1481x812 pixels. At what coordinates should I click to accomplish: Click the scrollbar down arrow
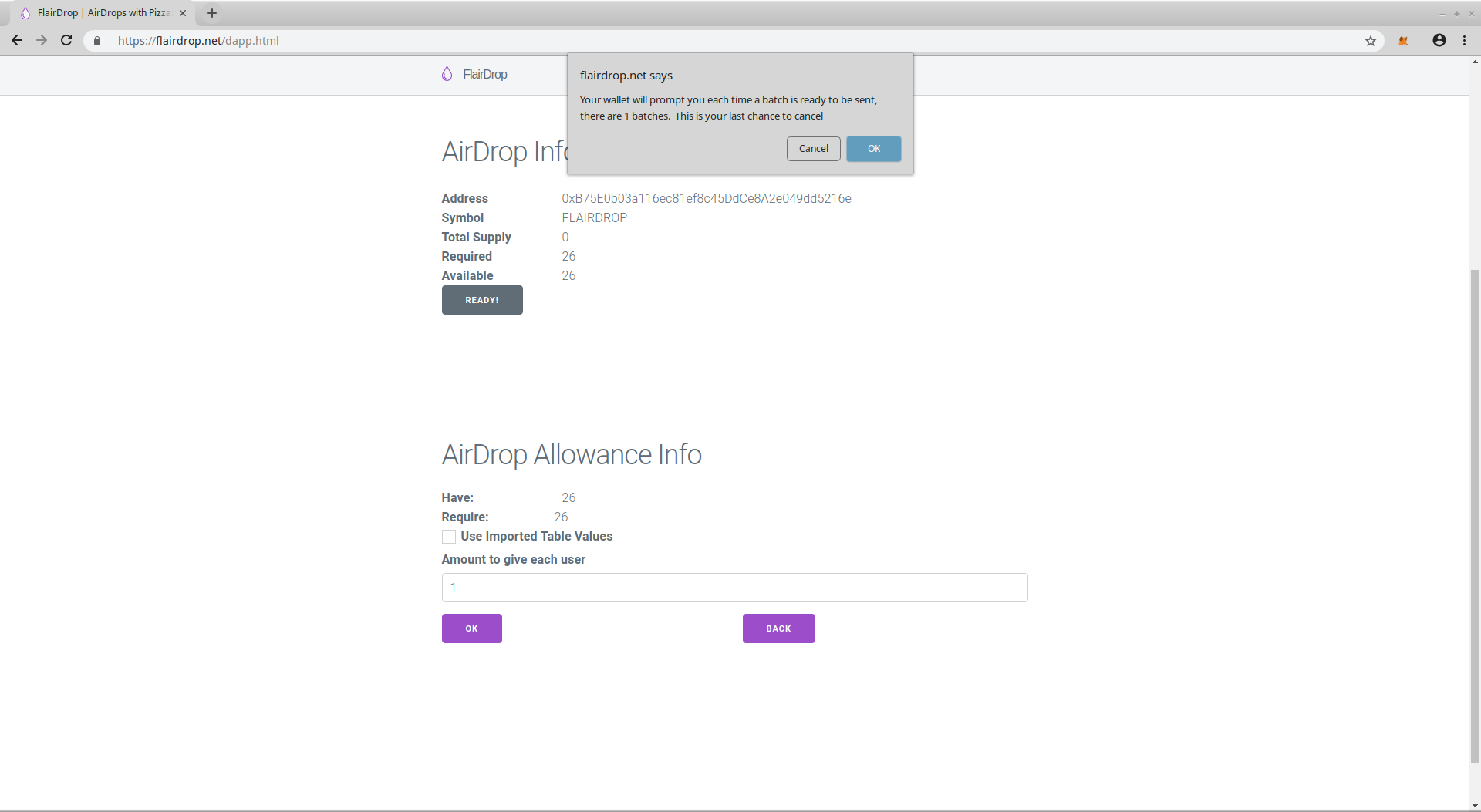(x=1475, y=806)
